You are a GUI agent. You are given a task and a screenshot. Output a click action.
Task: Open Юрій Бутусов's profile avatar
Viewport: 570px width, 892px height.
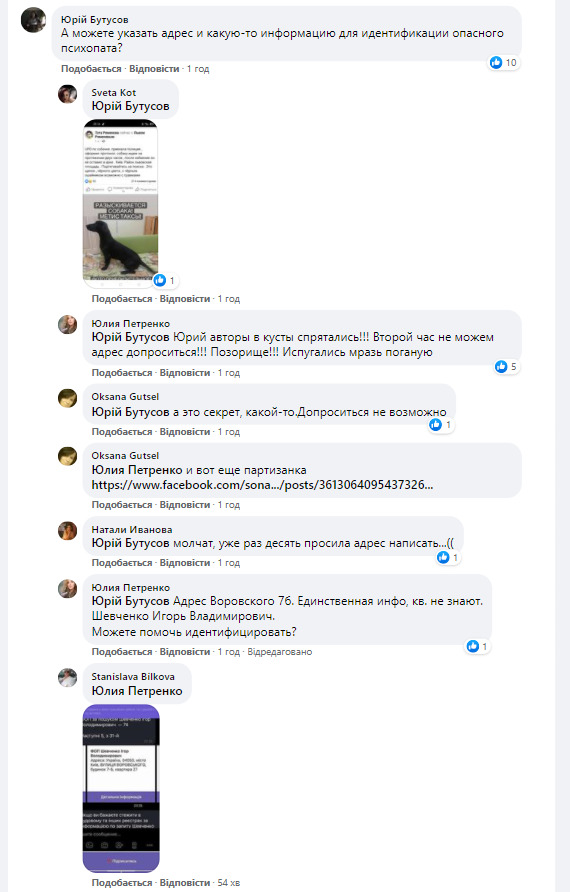(34, 20)
